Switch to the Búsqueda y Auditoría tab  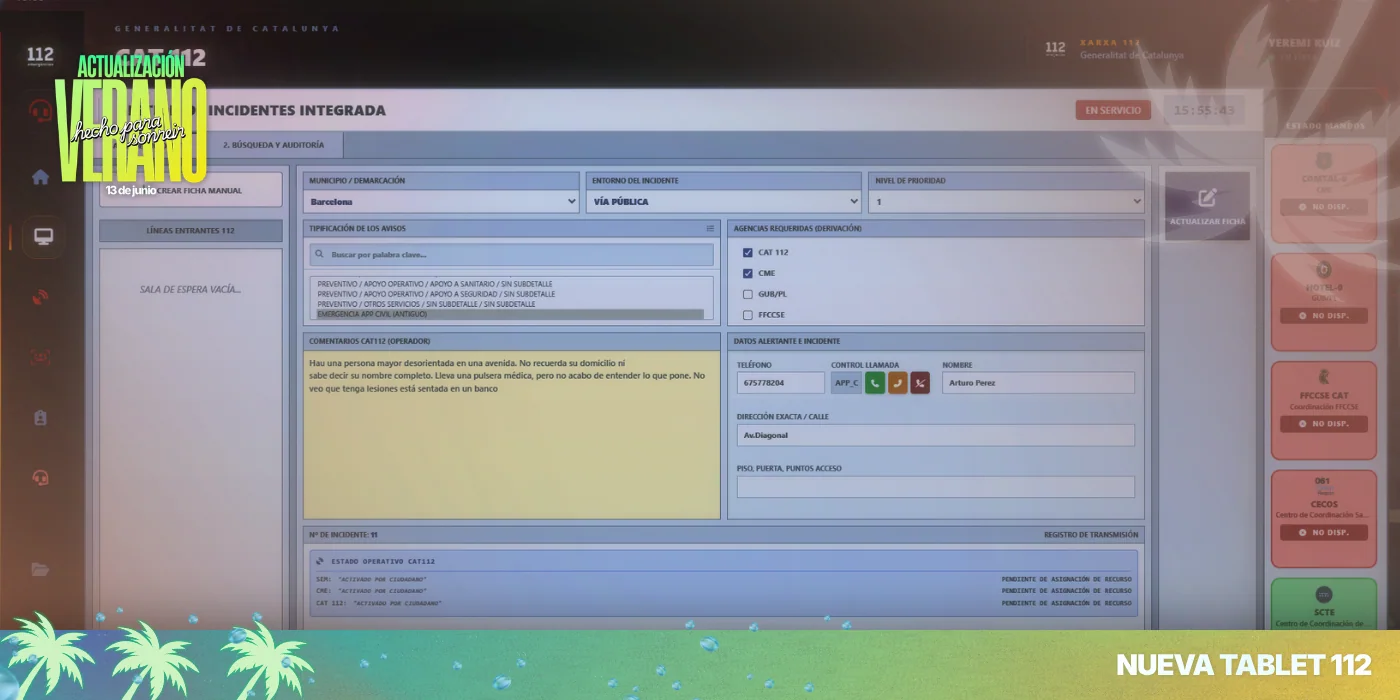273,145
